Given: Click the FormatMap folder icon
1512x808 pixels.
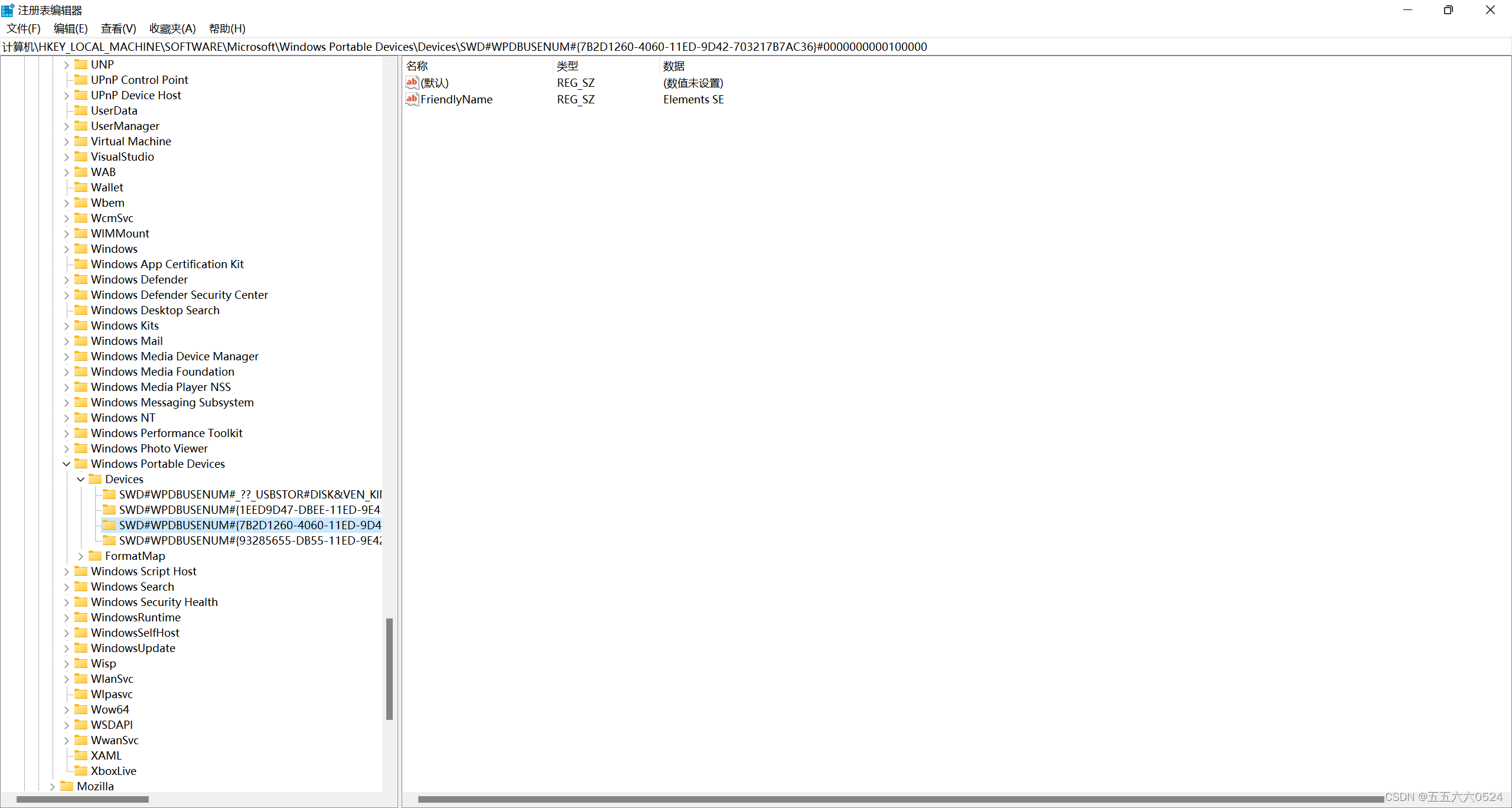Looking at the screenshot, I should pyautogui.click(x=95, y=556).
